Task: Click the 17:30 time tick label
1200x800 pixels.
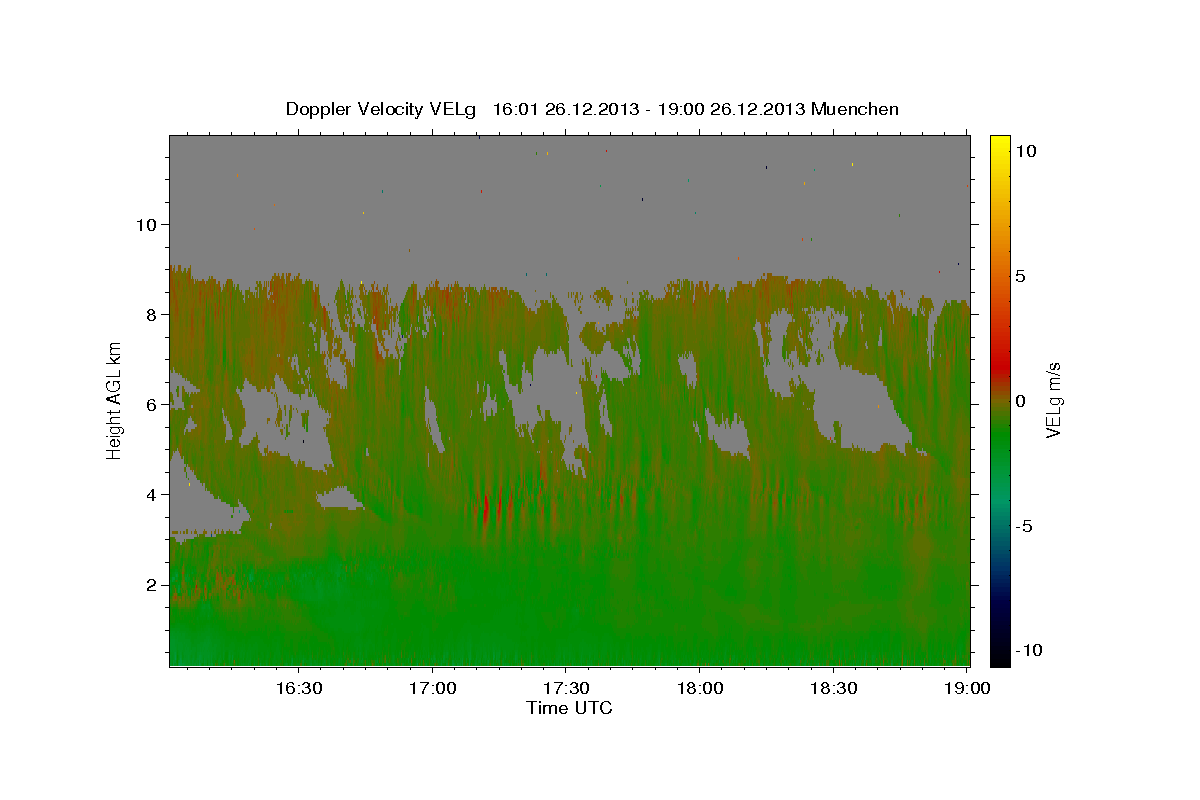Action: 566,689
